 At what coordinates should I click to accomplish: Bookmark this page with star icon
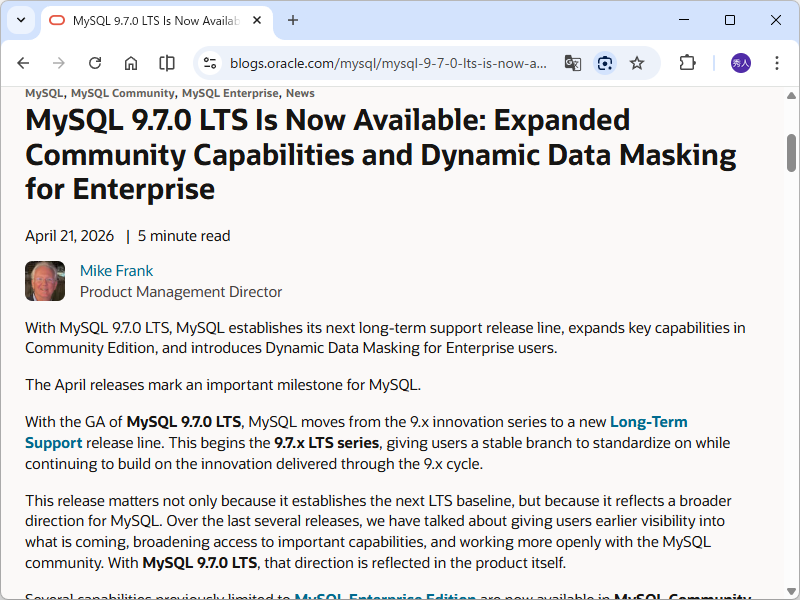pyautogui.click(x=637, y=63)
